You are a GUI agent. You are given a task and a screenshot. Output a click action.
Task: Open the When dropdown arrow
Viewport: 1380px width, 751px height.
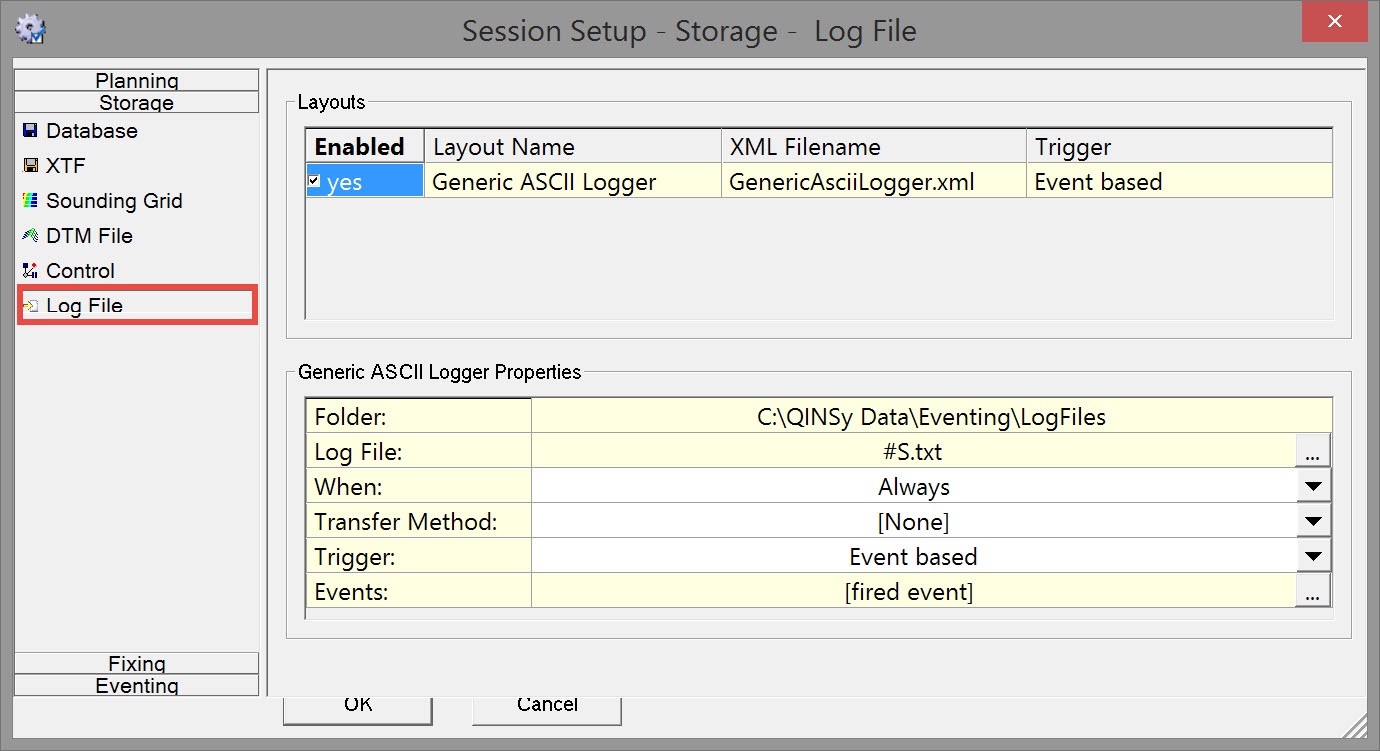tap(1313, 487)
